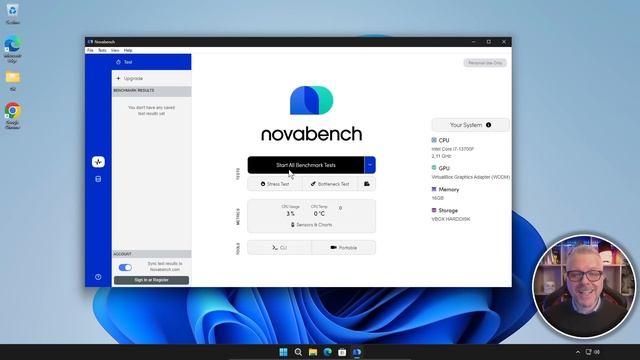Open taskbar Search icon

click(x=298, y=352)
